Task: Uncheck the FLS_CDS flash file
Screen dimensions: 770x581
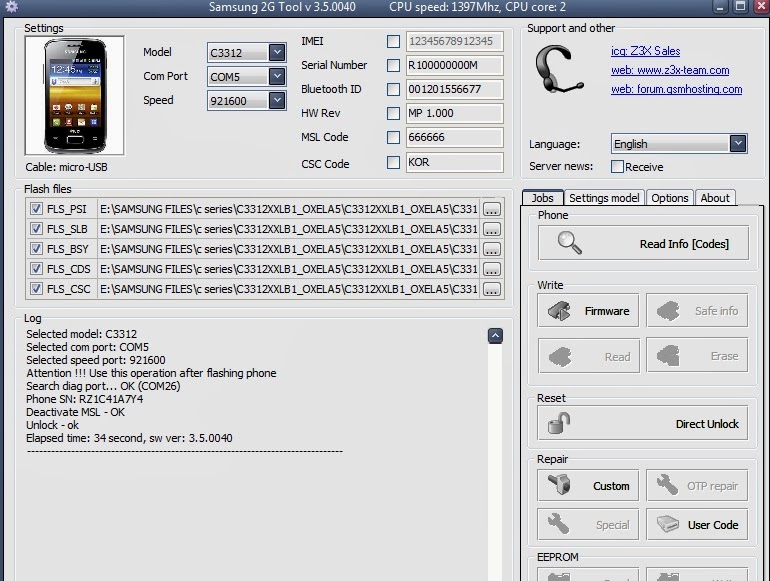Action: click(x=36, y=269)
